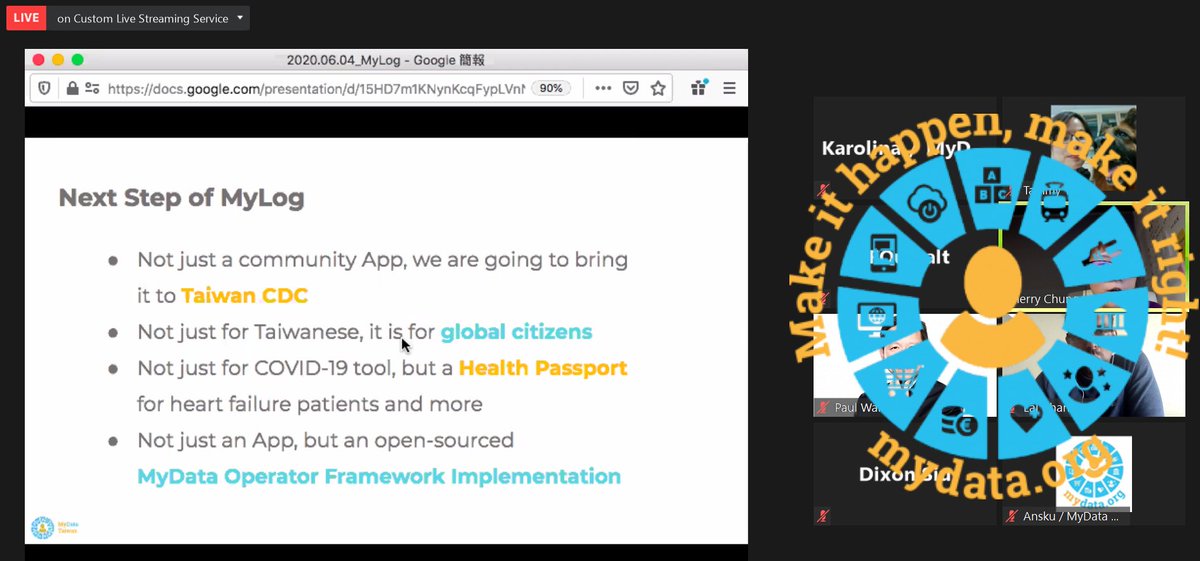1200x561 pixels.
Task: Select Dixon Siu's participant tile
Action: [x=905, y=475]
